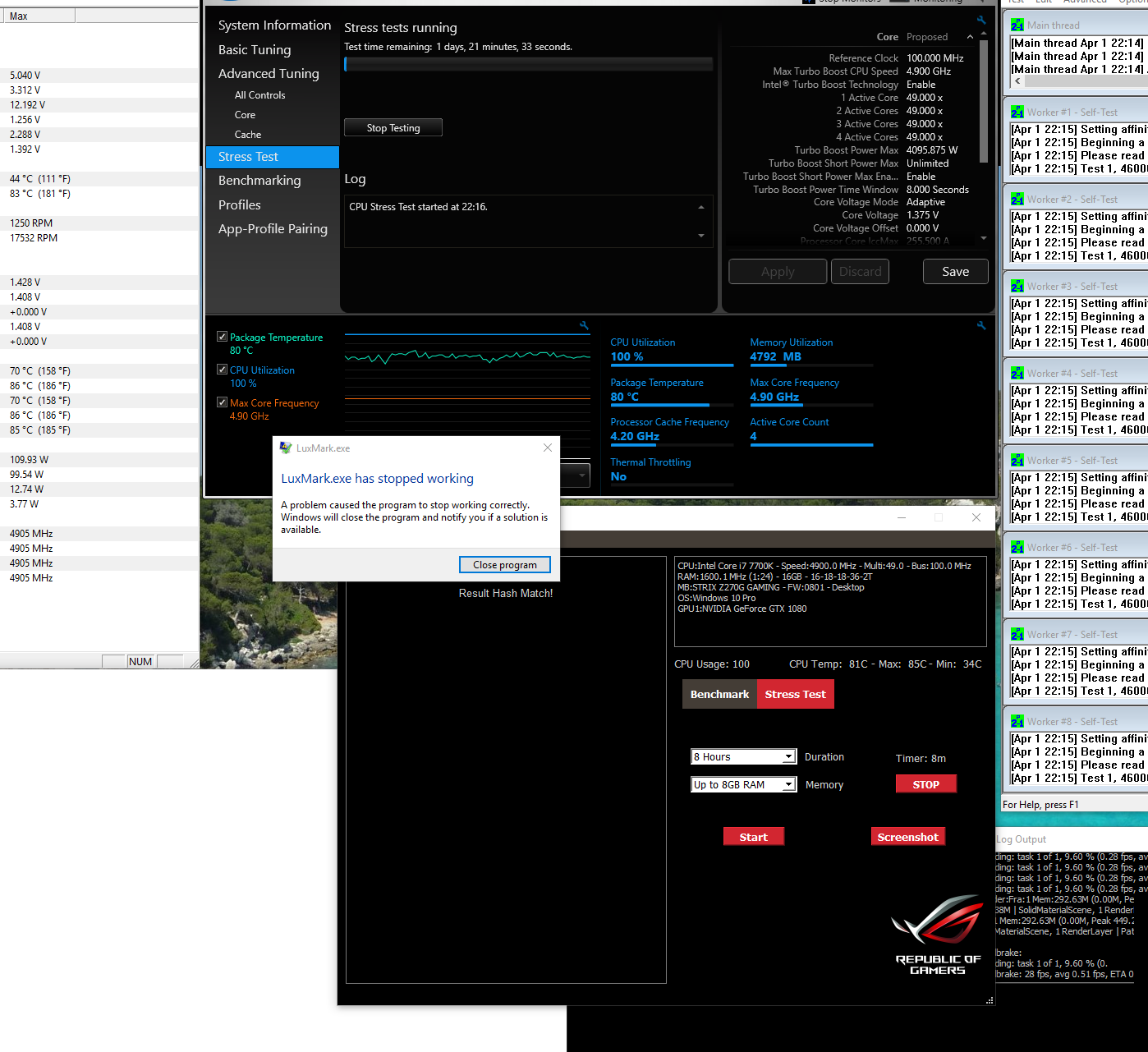Click the red Start button in RealBench
Viewport: 1148px width, 1052px height.
coord(754,837)
